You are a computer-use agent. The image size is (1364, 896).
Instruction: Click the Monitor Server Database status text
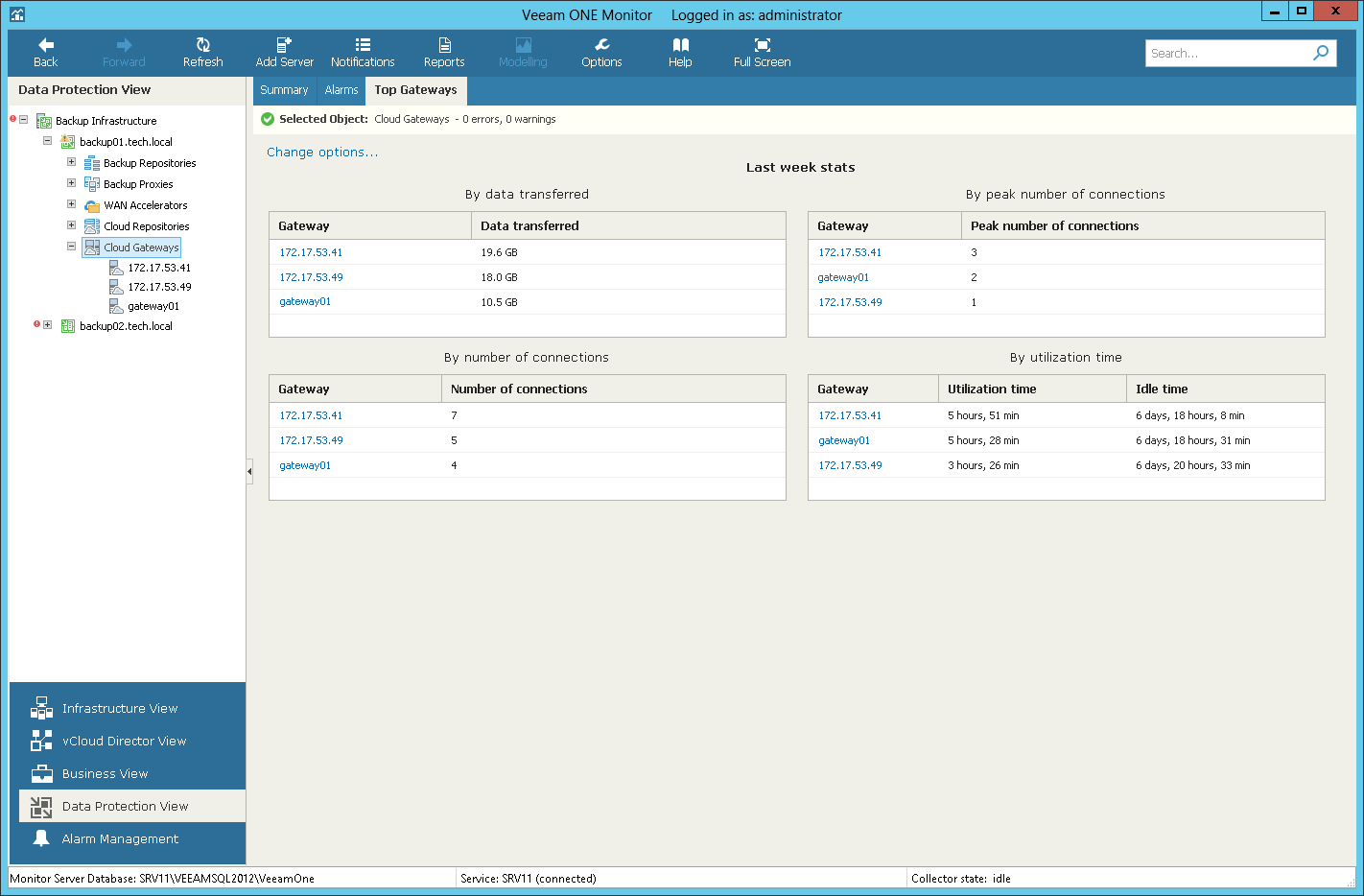162,878
